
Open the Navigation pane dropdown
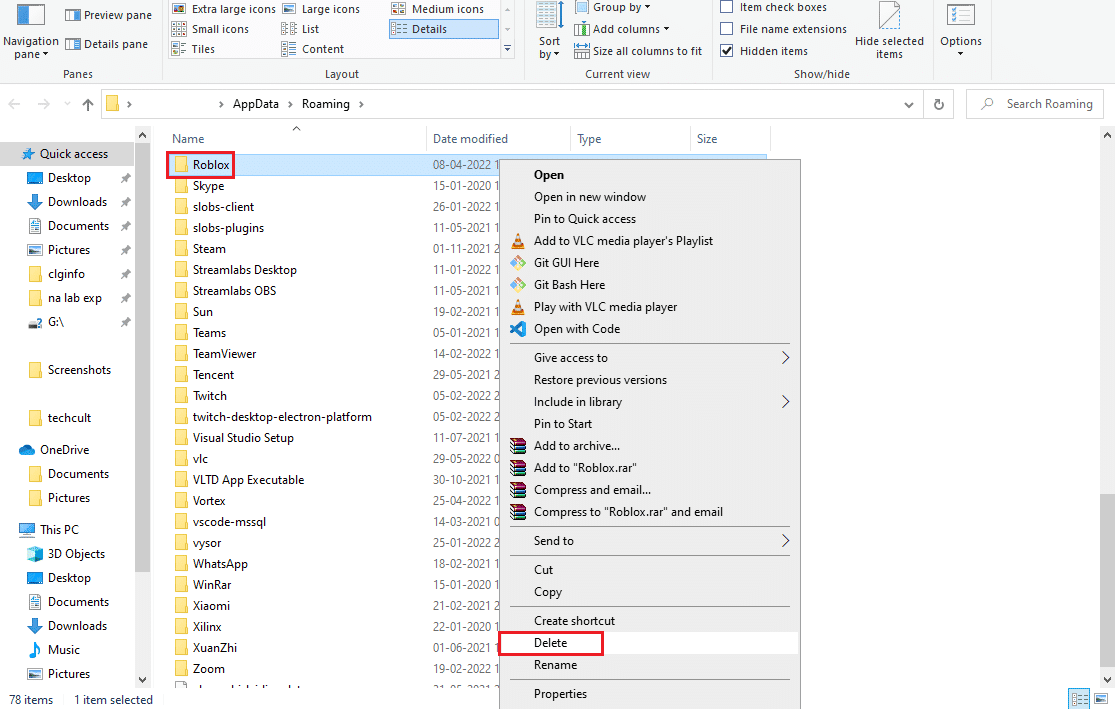click(31, 32)
